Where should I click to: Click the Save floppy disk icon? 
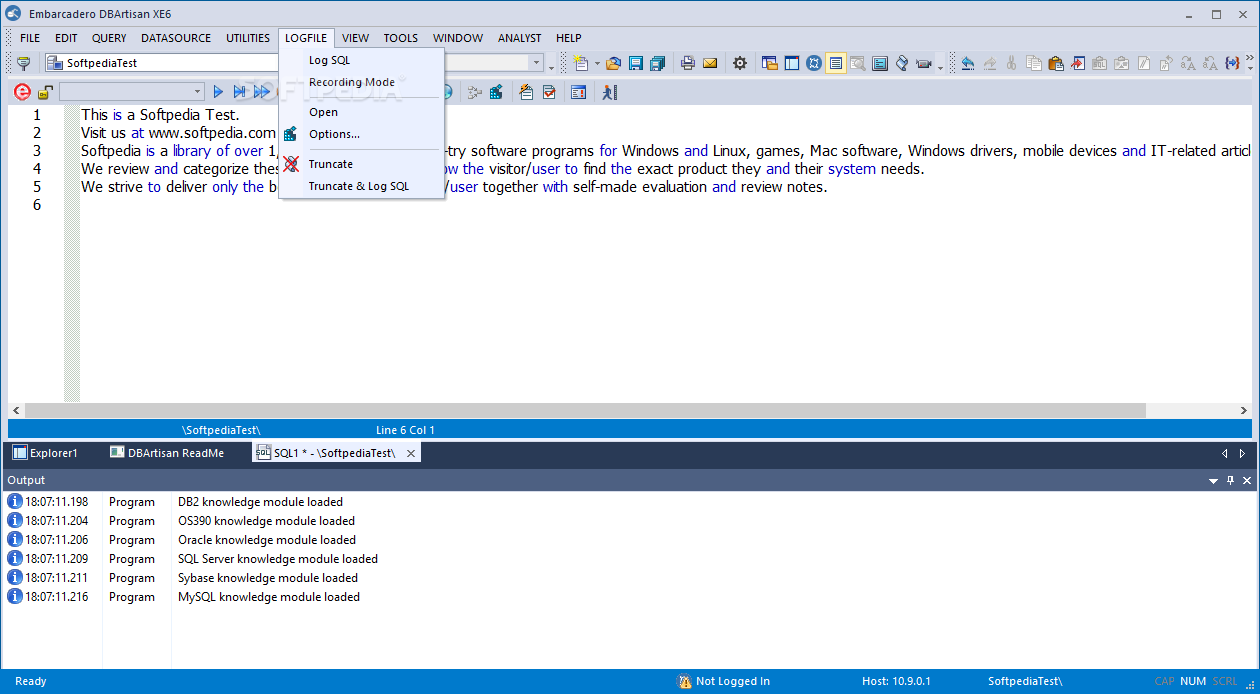point(635,63)
